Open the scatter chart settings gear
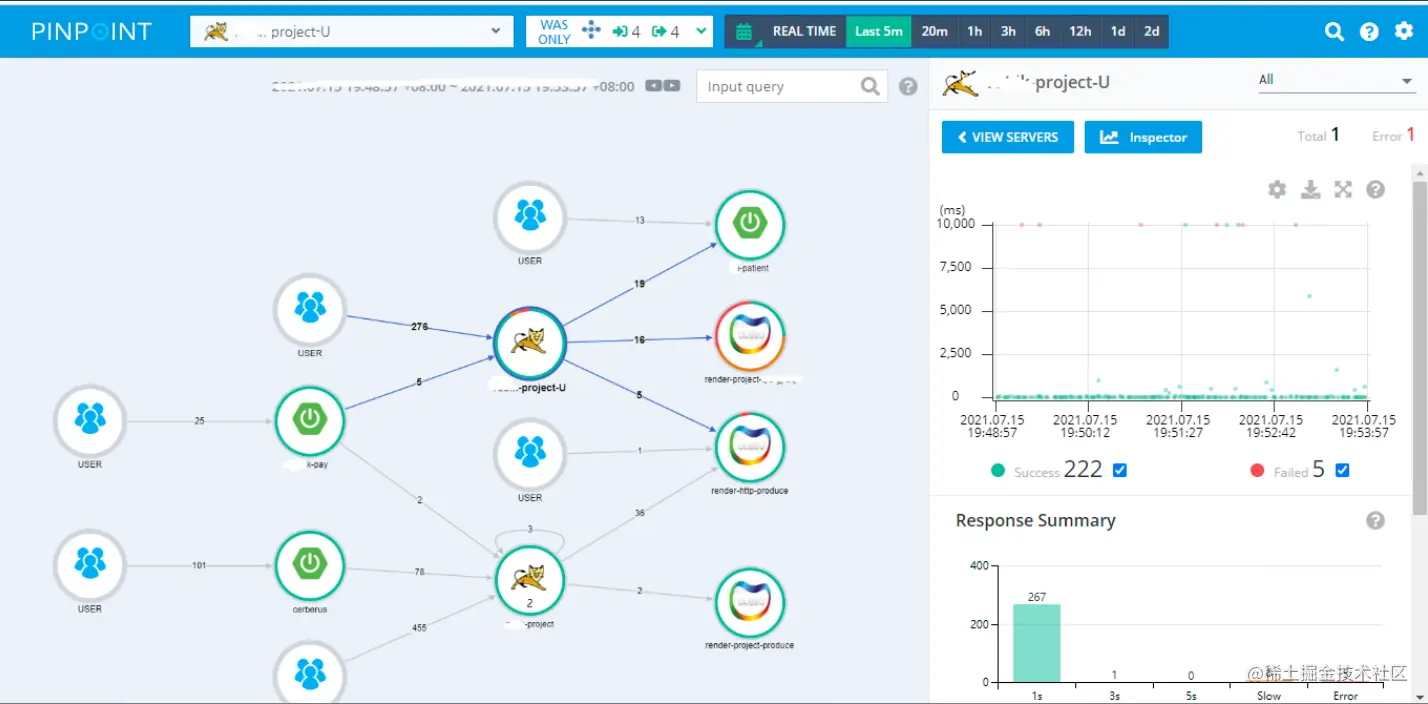This screenshot has height=704, width=1428. [x=1277, y=189]
